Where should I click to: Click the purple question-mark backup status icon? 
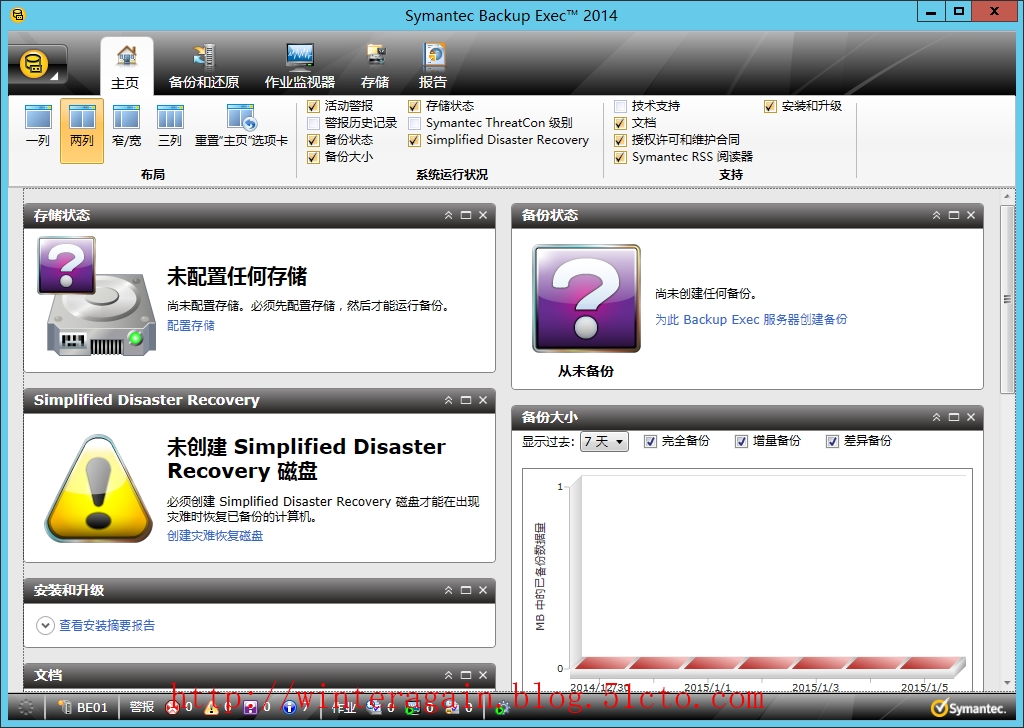pos(586,298)
